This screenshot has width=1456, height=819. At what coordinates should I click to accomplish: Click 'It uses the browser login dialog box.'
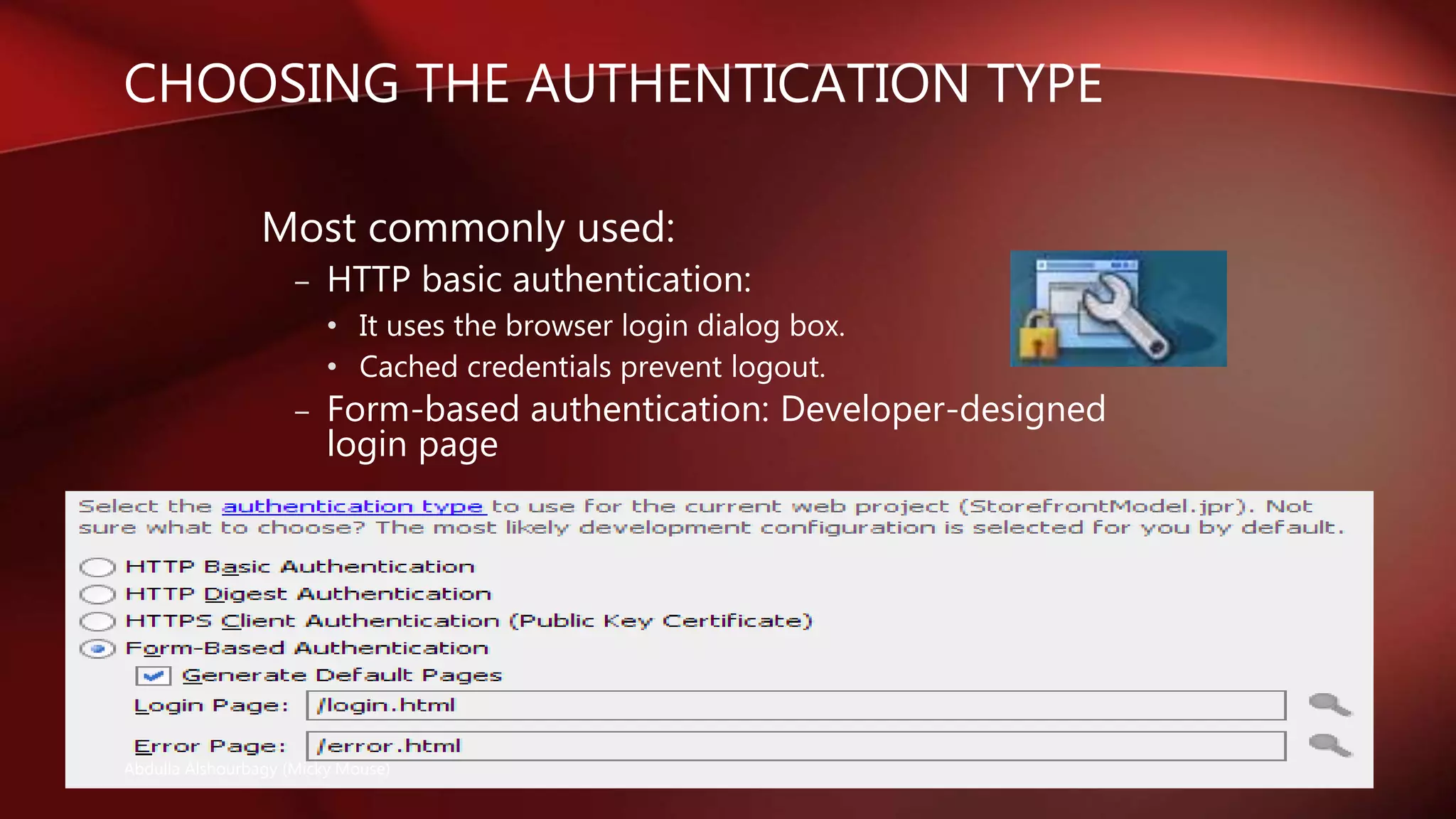pyautogui.click(x=601, y=326)
